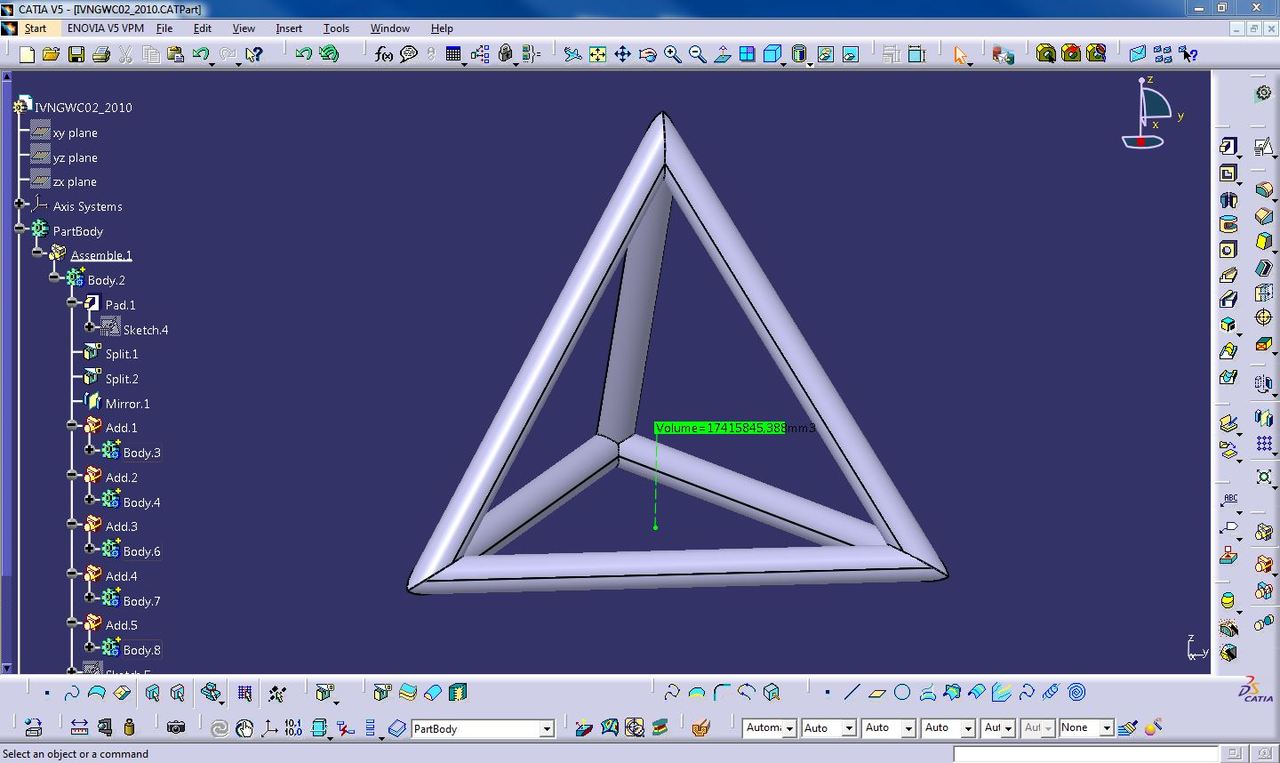Click the Save icon in toolbar
The height and width of the screenshot is (763, 1280).
(x=76, y=54)
